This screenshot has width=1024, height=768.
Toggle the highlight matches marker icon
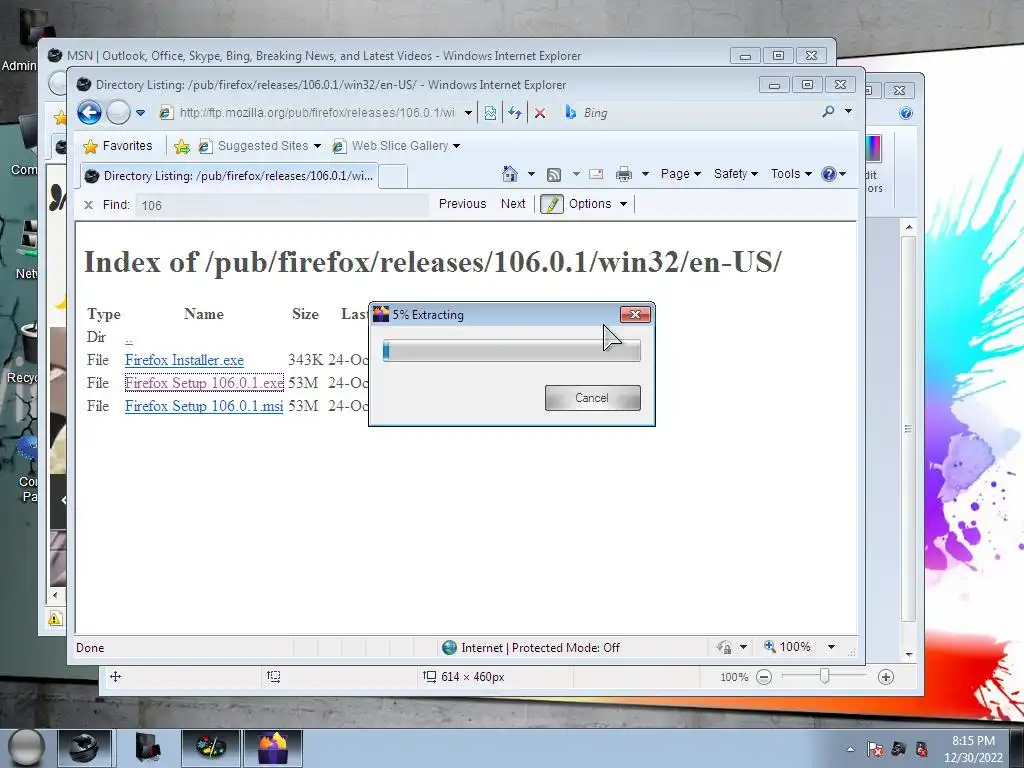[552, 204]
